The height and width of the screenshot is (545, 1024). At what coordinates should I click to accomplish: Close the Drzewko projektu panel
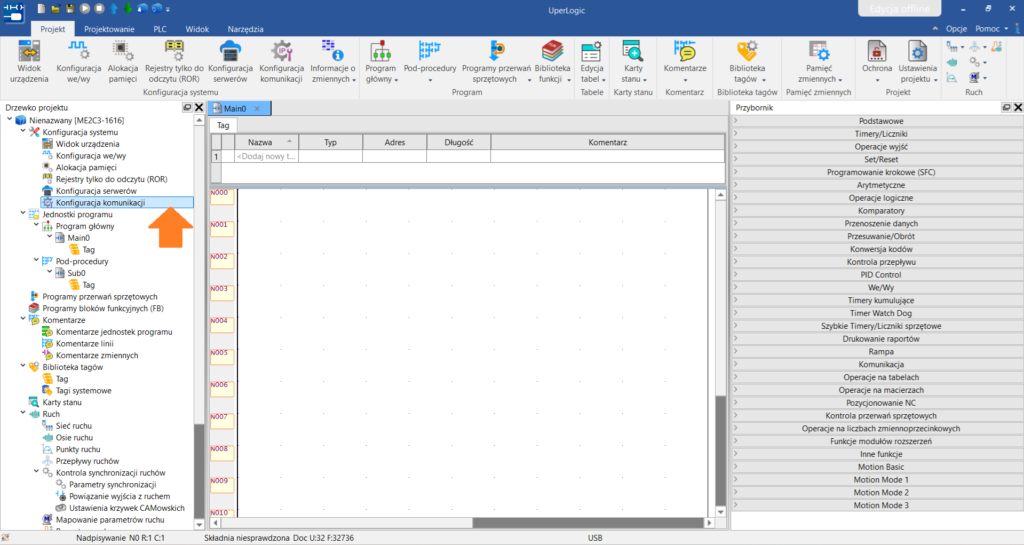[x=199, y=107]
